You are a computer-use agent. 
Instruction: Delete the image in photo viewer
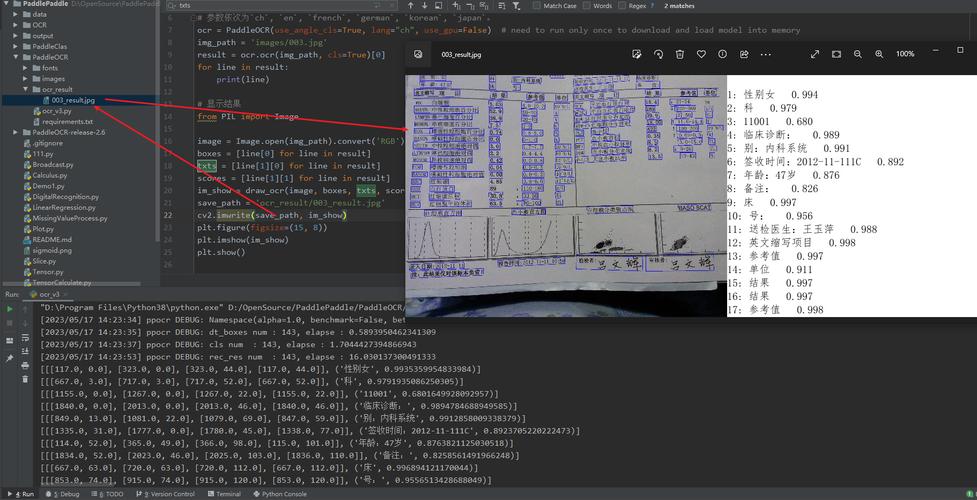click(x=680, y=54)
